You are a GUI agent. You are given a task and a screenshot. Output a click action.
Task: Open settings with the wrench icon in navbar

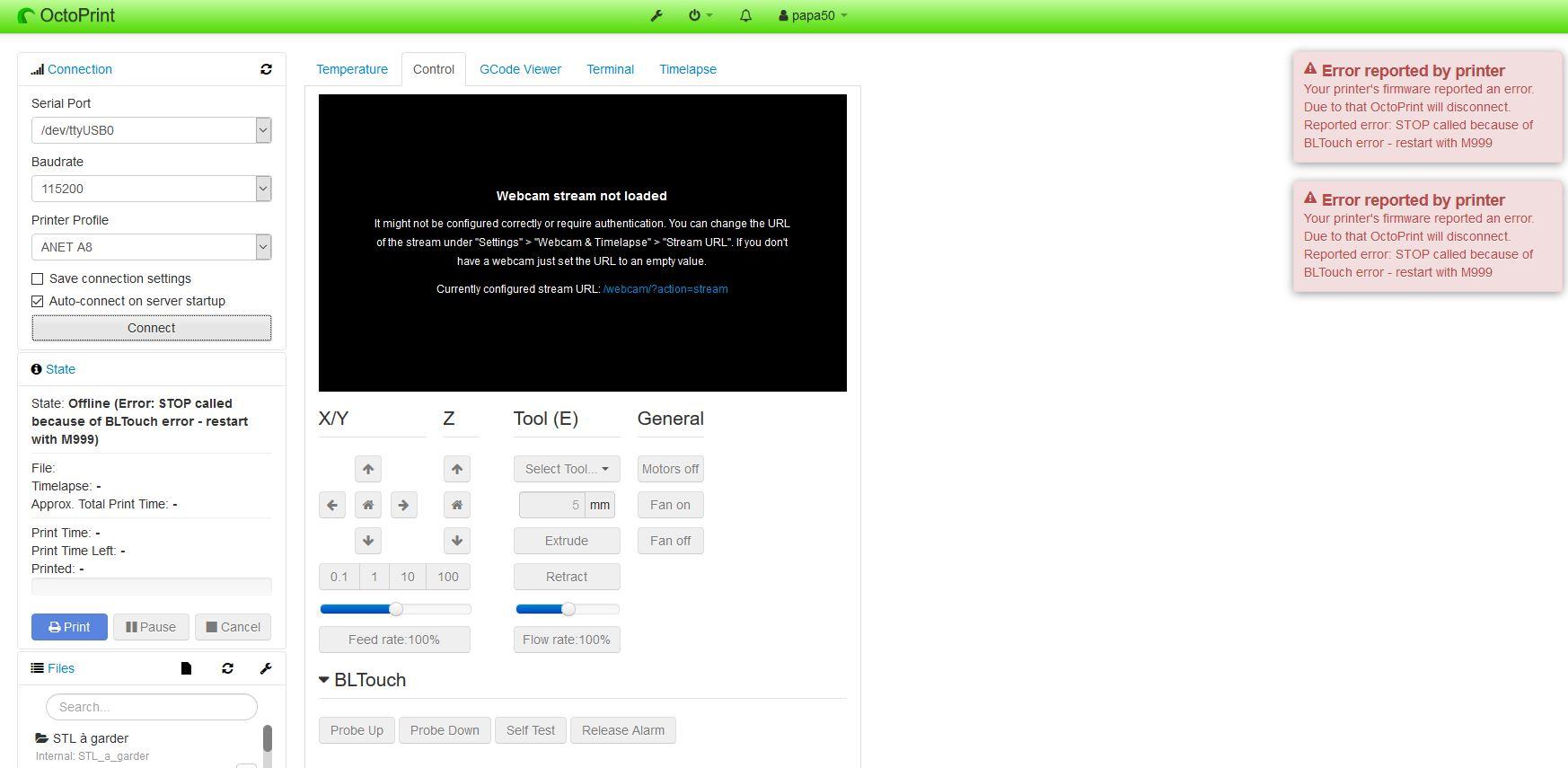coord(656,15)
